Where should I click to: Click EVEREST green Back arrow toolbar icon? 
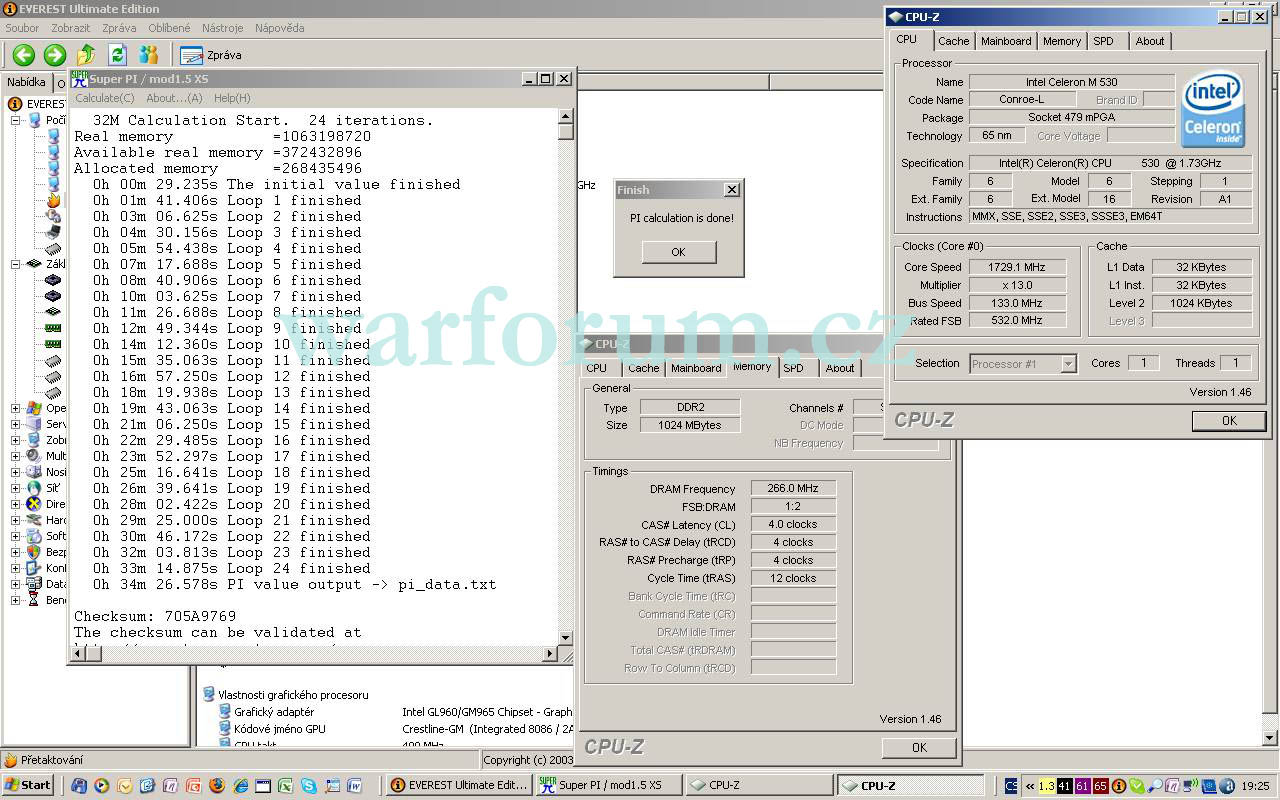click(24, 55)
